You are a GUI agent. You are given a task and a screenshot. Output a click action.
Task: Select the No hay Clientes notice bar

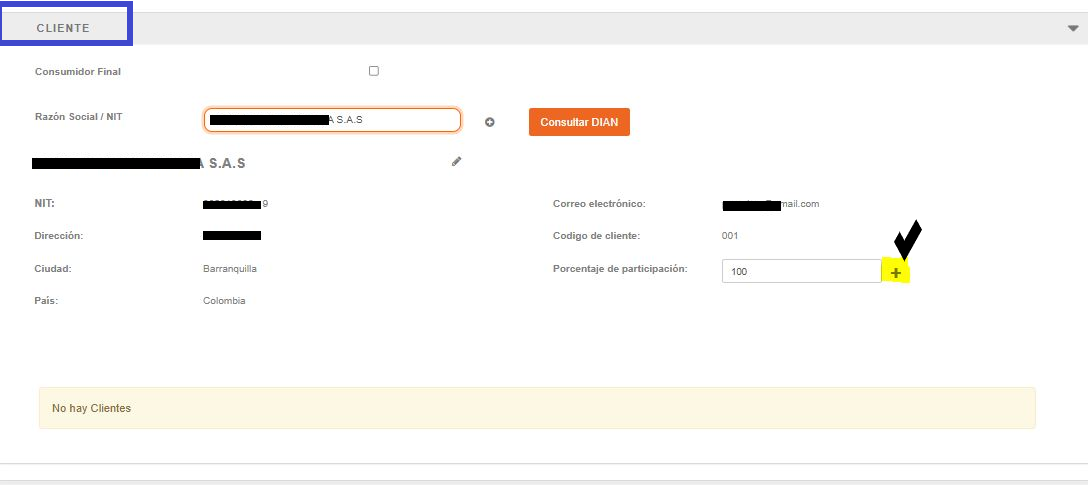tap(537, 408)
